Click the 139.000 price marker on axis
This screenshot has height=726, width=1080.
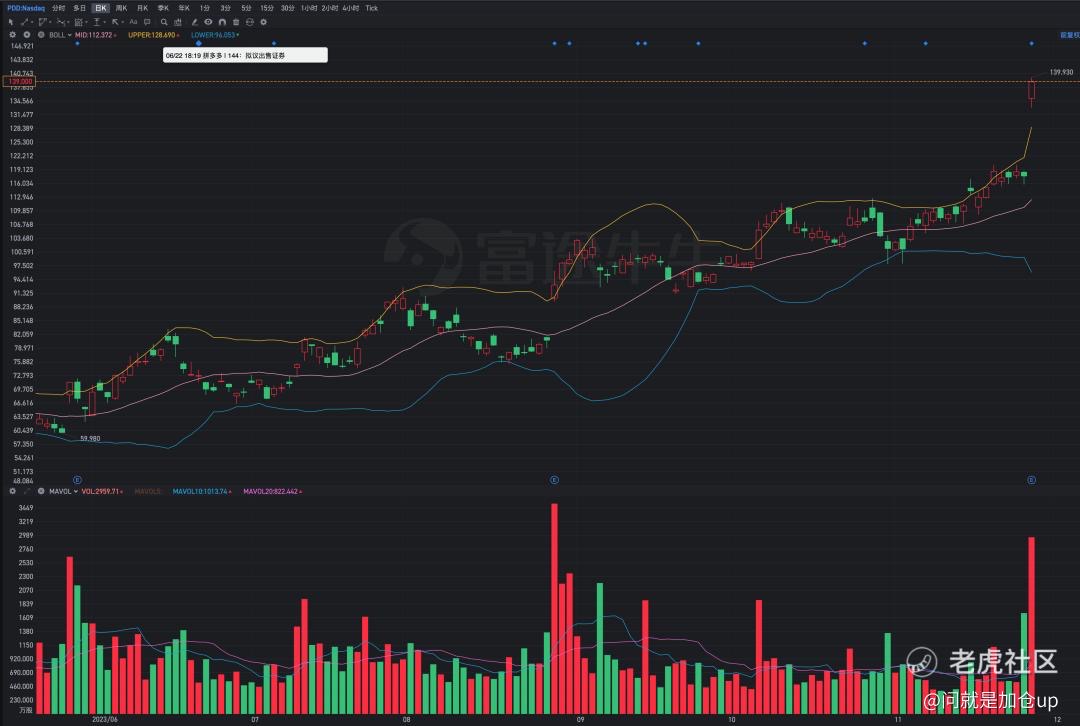[x=20, y=81]
